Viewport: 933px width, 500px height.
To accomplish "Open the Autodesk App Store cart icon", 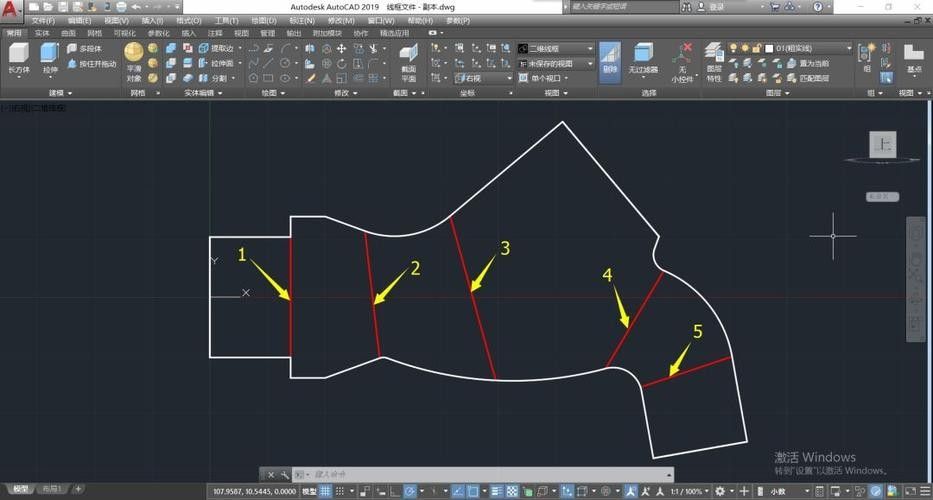I will click(775, 7).
